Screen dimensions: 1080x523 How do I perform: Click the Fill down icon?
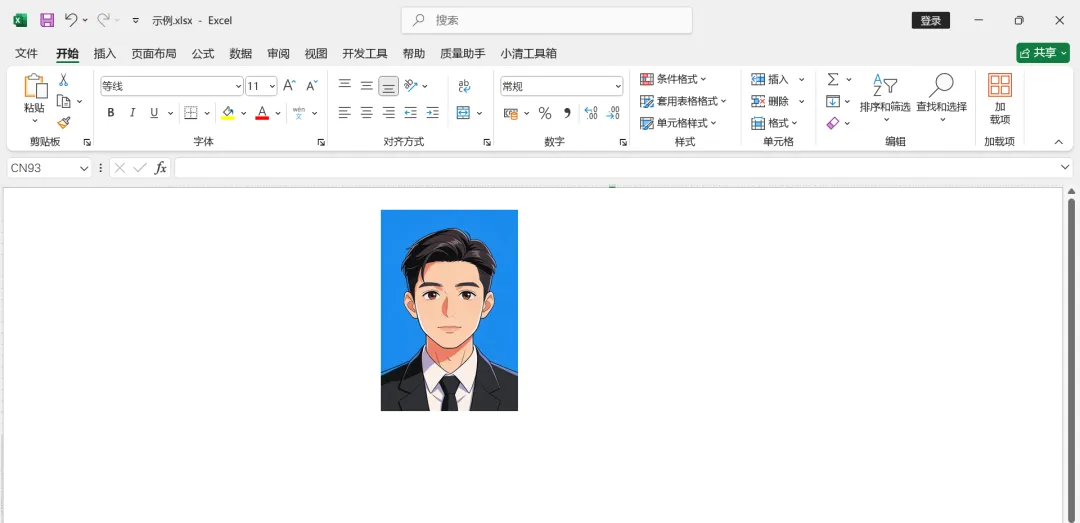[833, 101]
